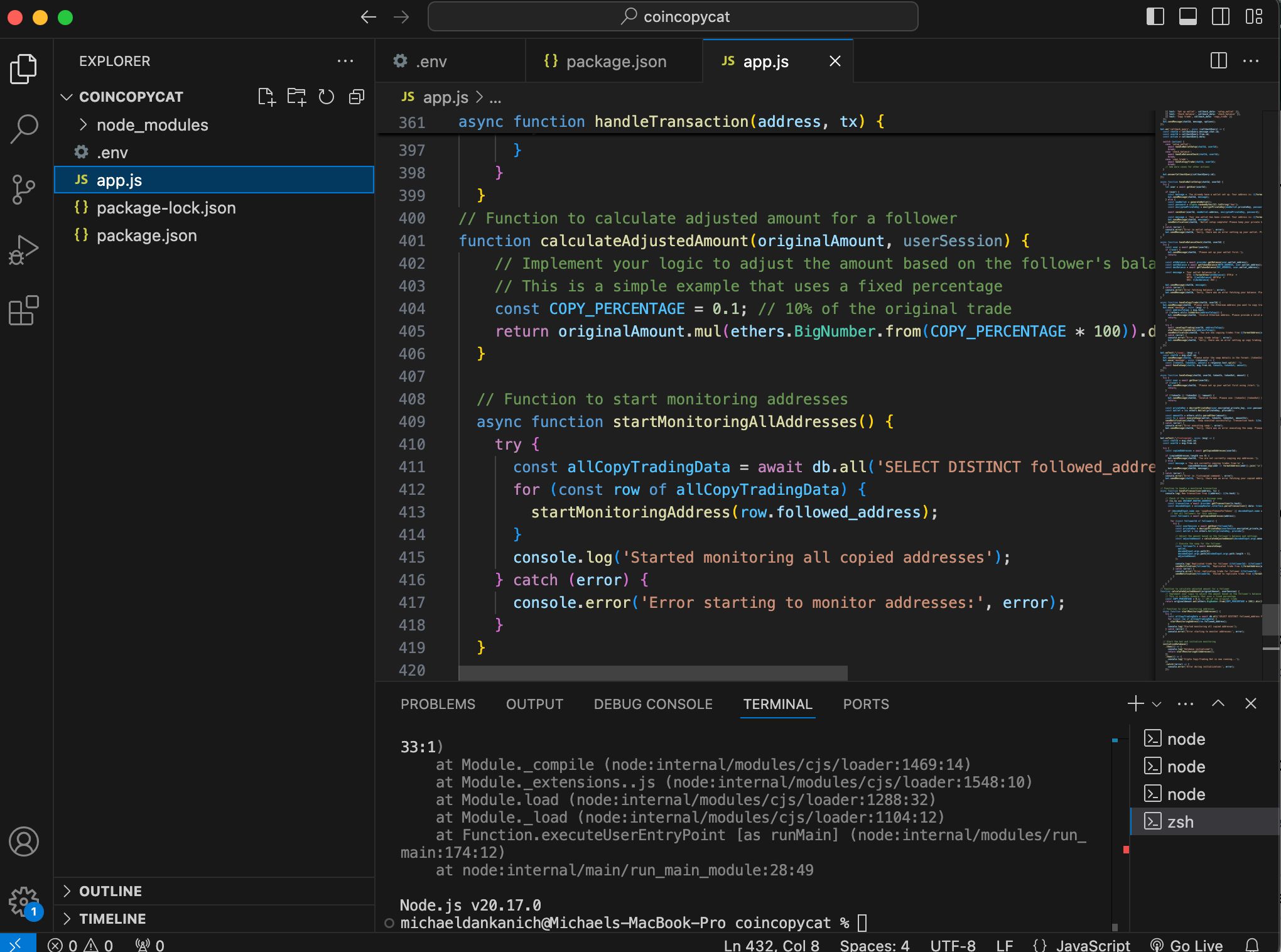The width and height of the screenshot is (1281, 952).
Task: Split the editor to the right
Action: tap(1218, 61)
